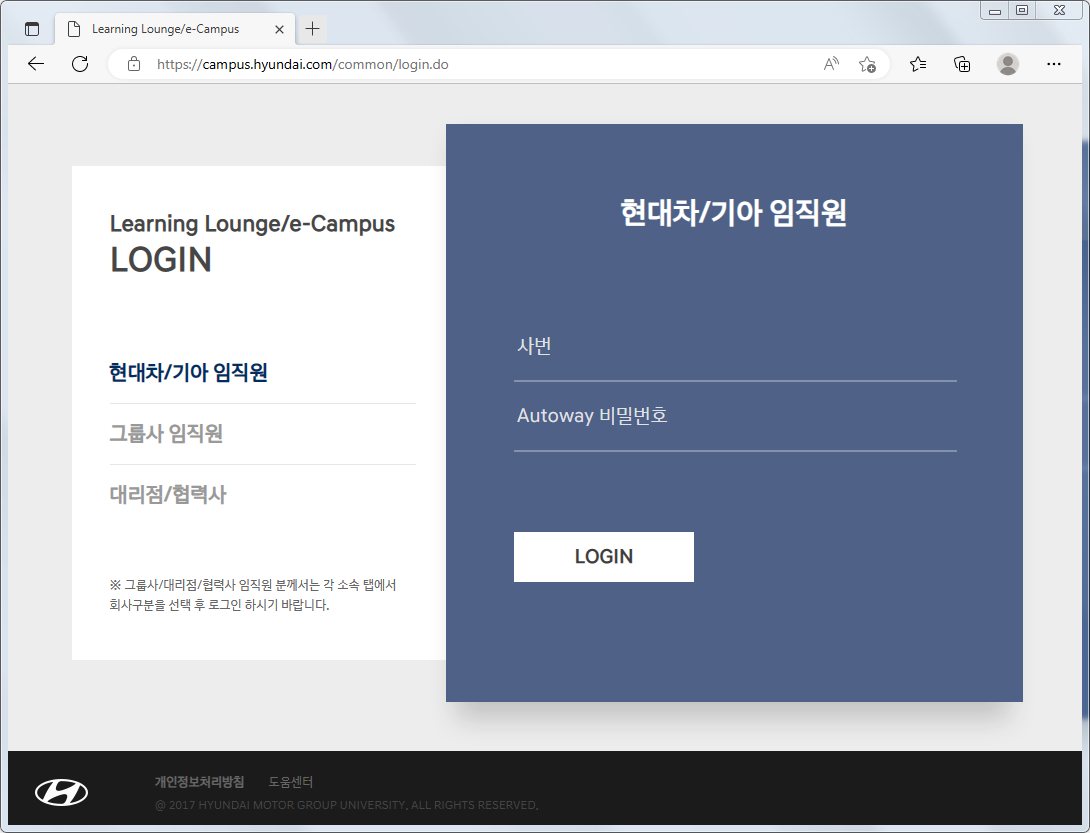Open Collections icon in toolbar

[x=962, y=64]
